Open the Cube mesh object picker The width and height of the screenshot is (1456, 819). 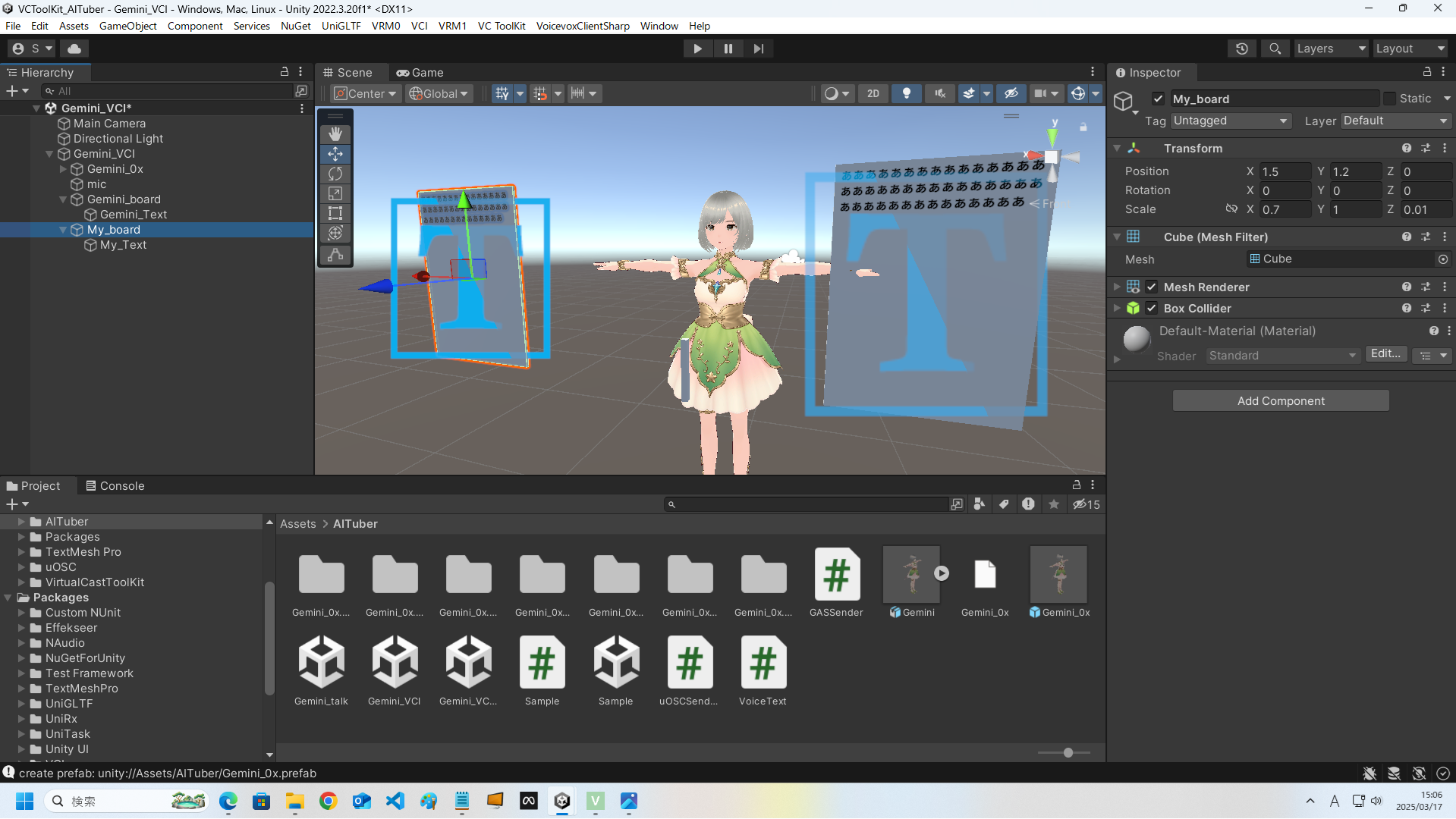[x=1443, y=259]
